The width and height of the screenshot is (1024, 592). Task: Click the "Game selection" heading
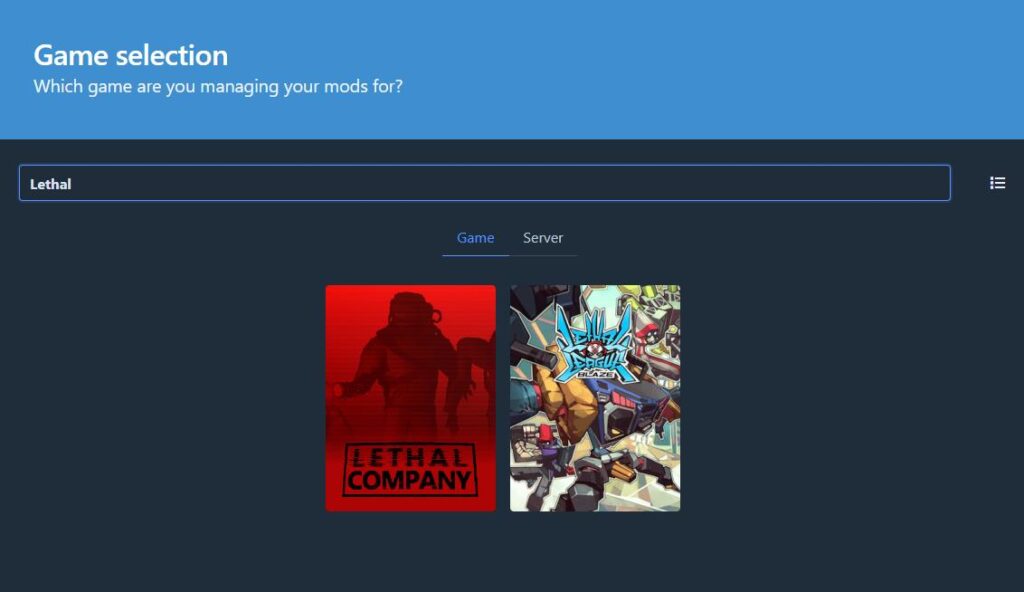[x=131, y=55]
